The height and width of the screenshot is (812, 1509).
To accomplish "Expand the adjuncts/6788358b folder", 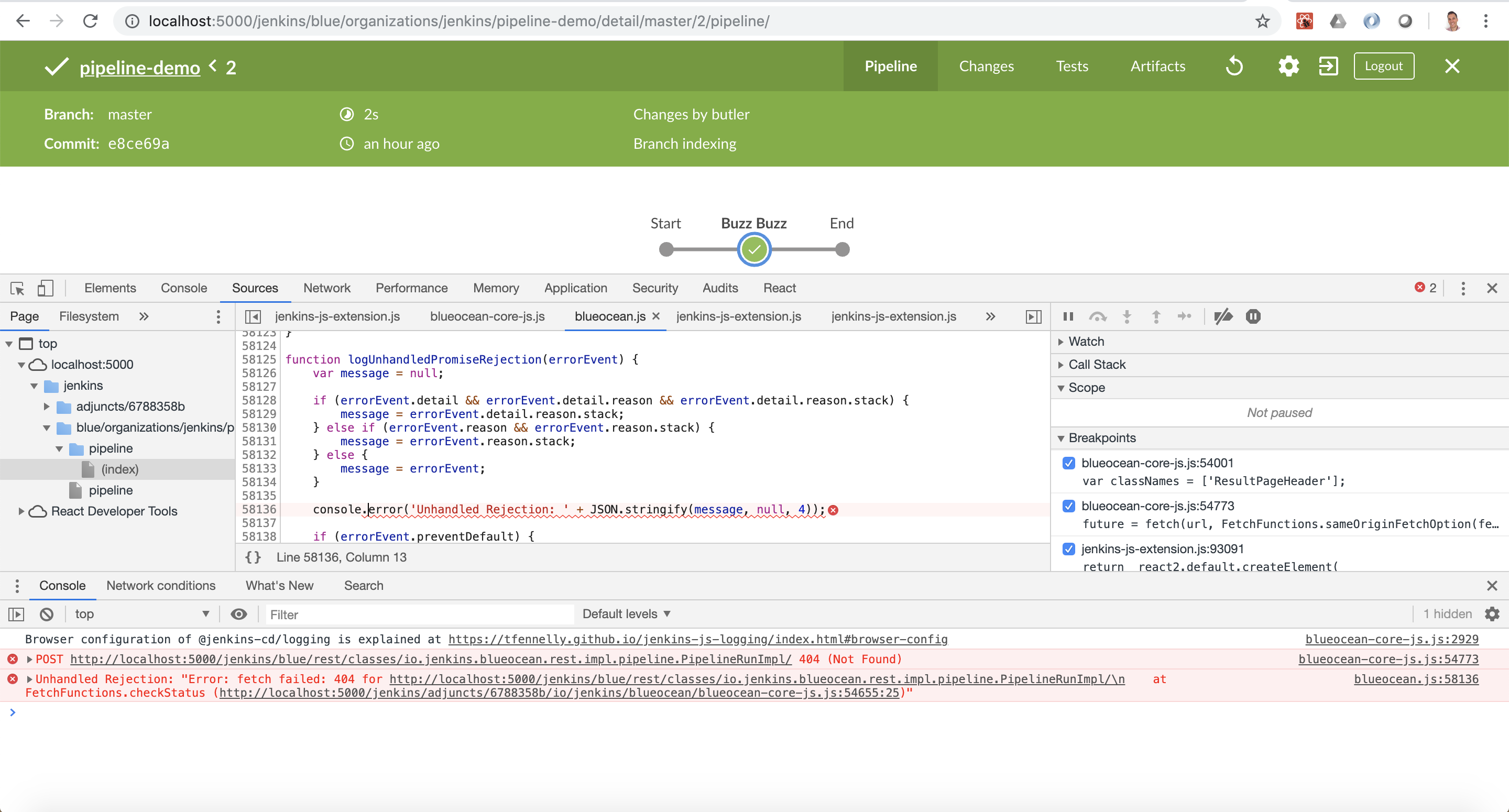I will pyautogui.click(x=47, y=406).
